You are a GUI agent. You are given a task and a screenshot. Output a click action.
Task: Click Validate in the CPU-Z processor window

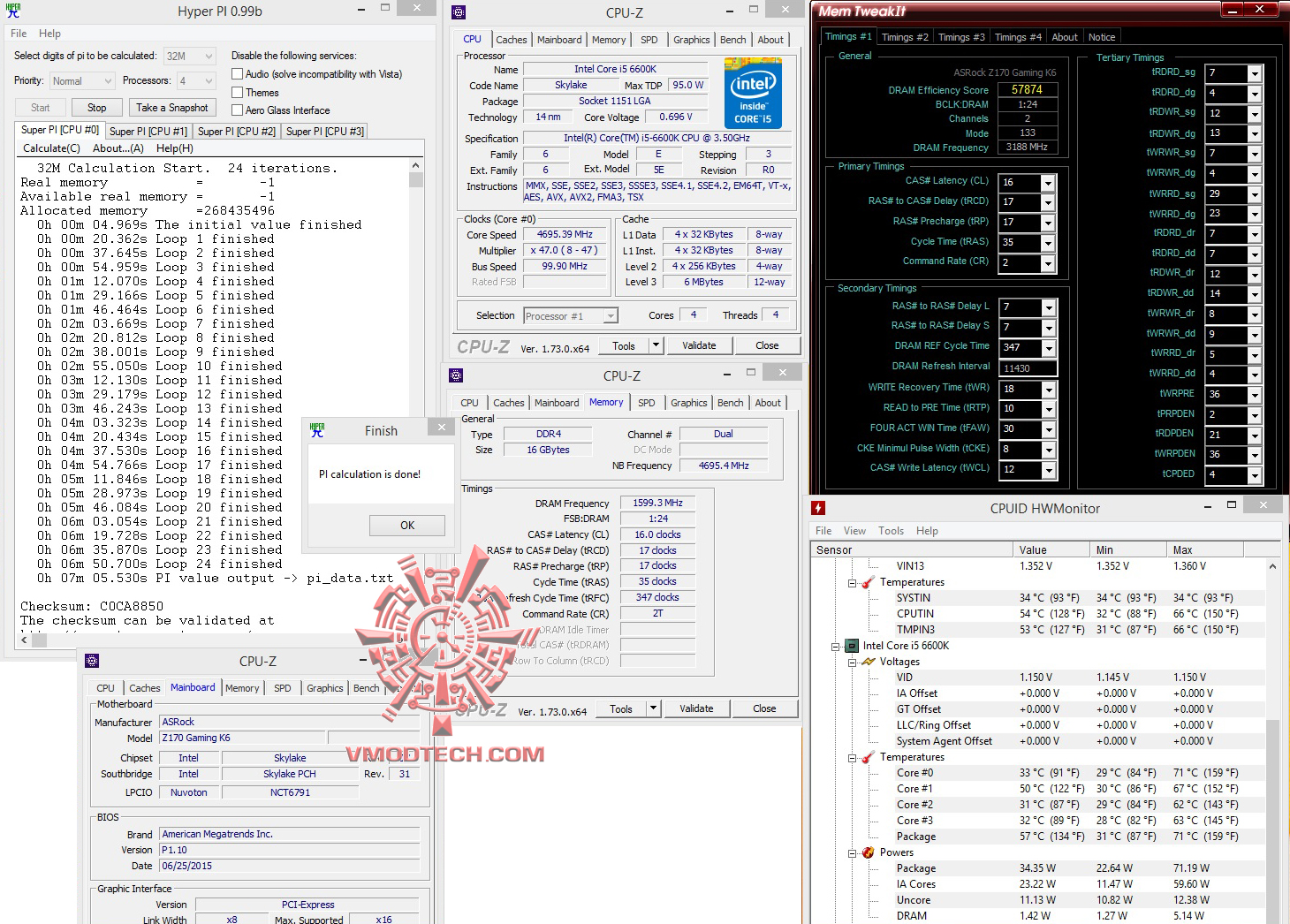point(699,345)
